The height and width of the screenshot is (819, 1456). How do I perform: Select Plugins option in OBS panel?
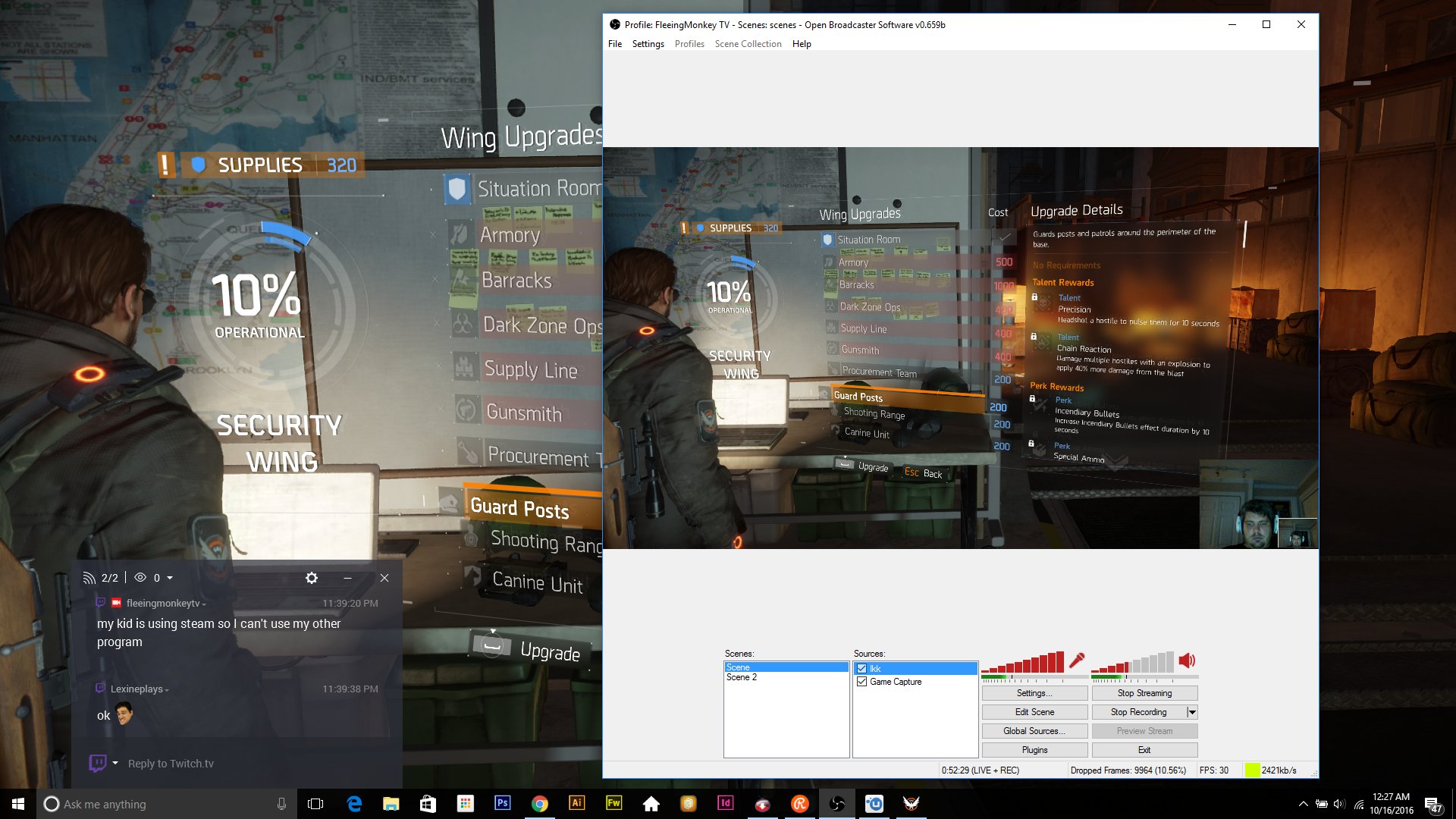click(1035, 750)
